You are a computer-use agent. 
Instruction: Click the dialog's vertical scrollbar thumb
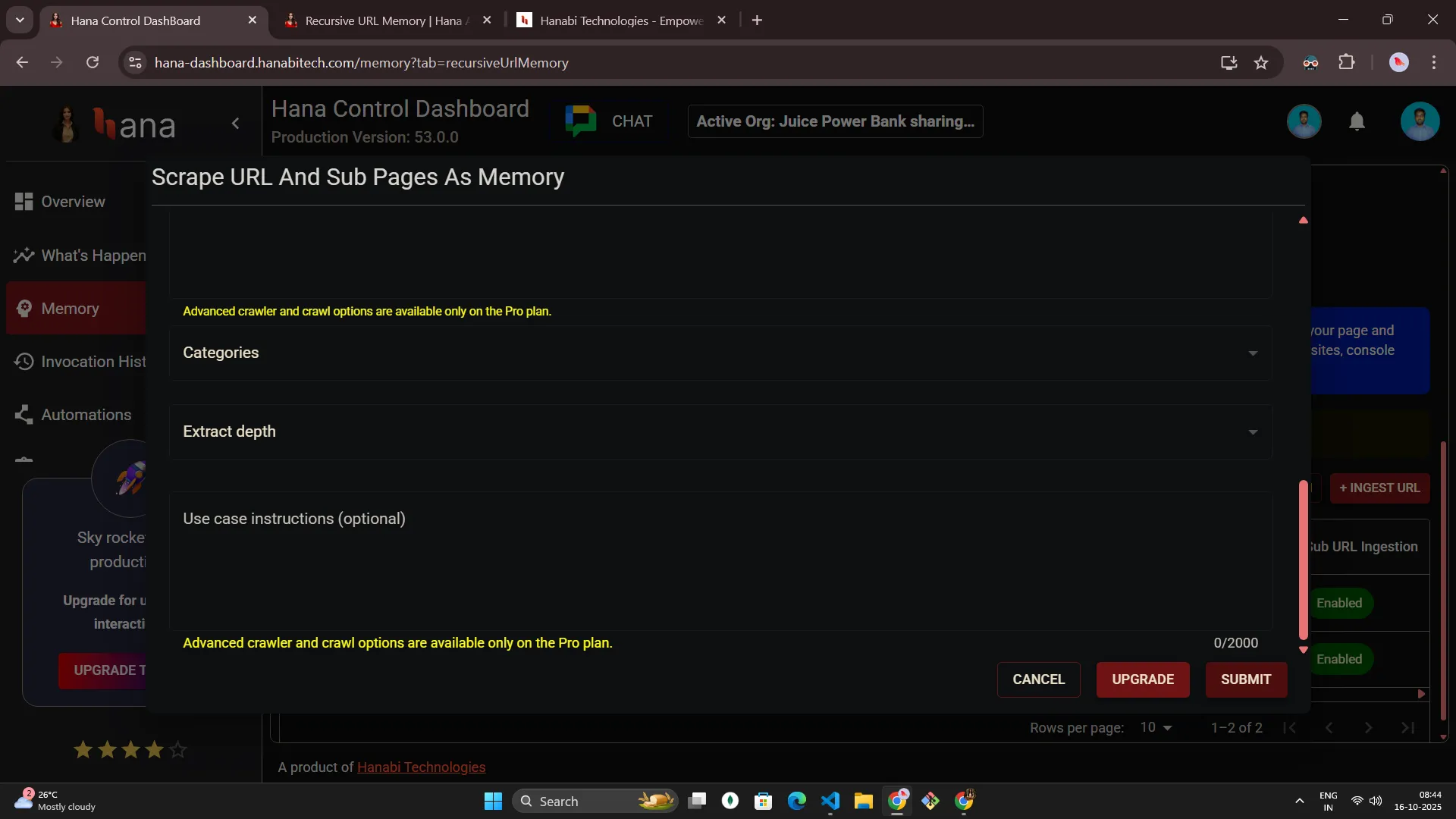click(1303, 560)
